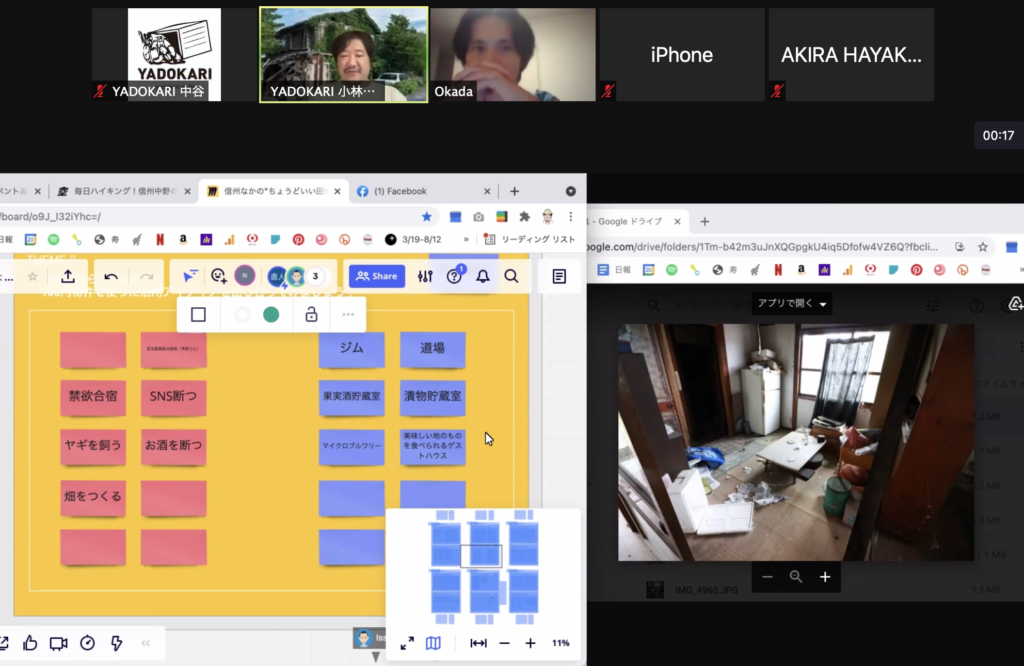Enter Miro fullscreen mode icon

407,643
